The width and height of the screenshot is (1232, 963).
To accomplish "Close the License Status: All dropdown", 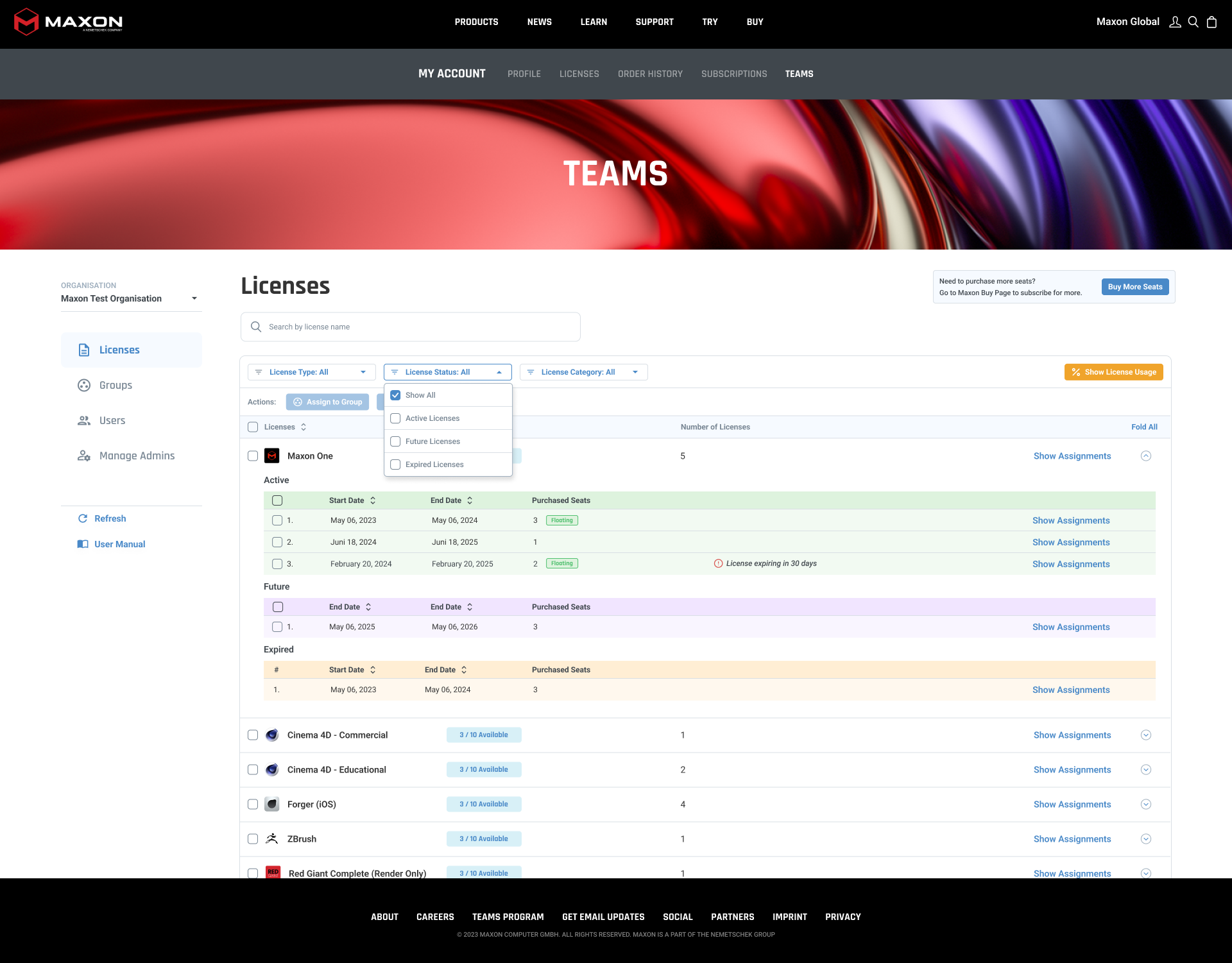I will pos(448,372).
